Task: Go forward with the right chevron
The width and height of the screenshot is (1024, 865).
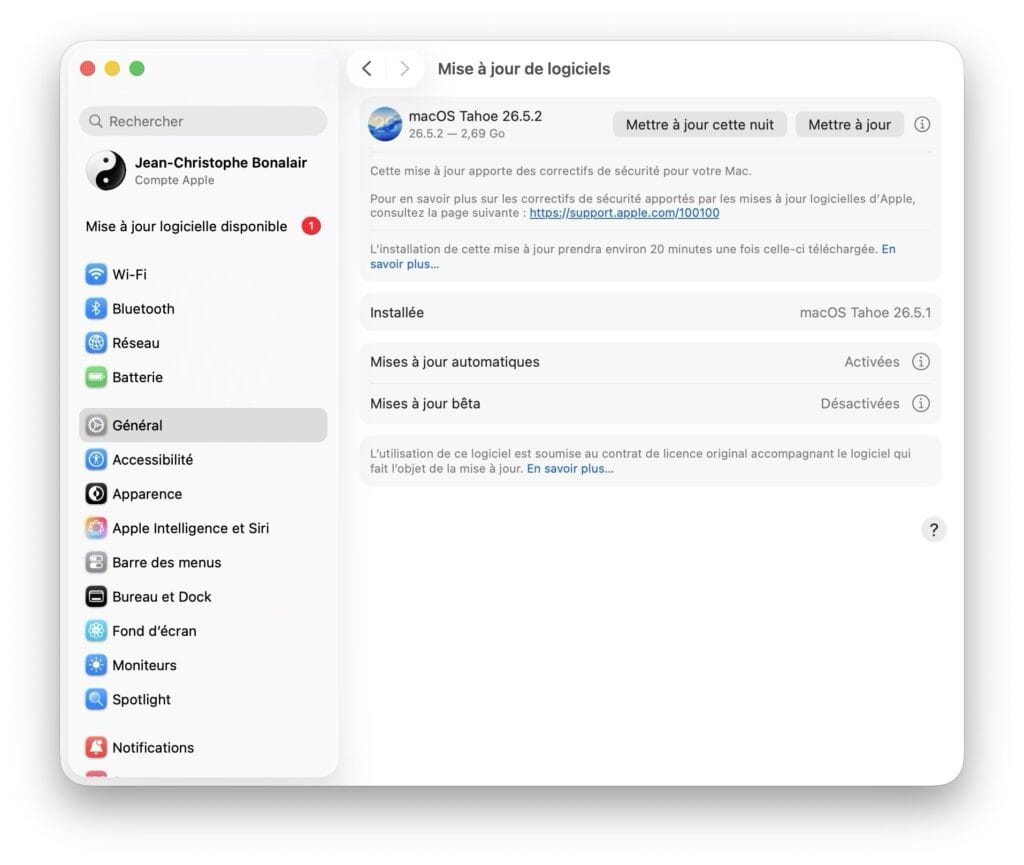Action: click(x=404, y=69)
